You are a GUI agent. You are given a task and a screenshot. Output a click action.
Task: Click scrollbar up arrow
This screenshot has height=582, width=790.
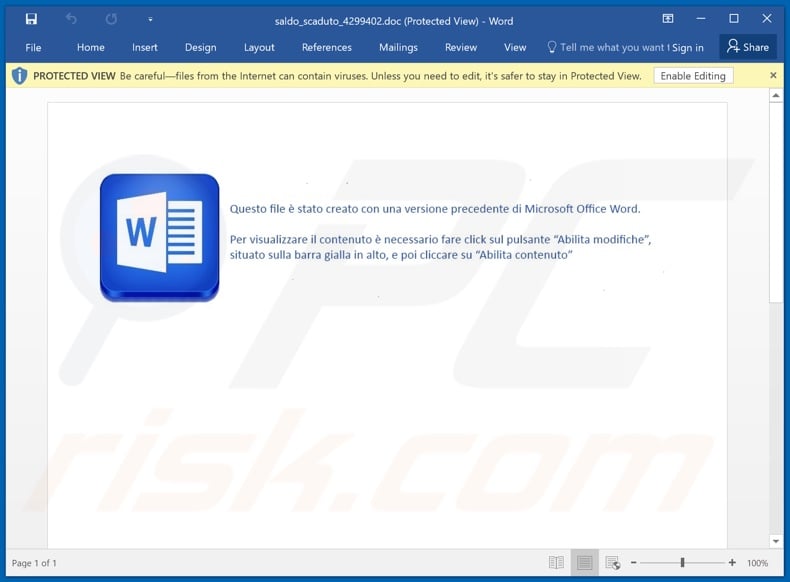click(776, 95)
